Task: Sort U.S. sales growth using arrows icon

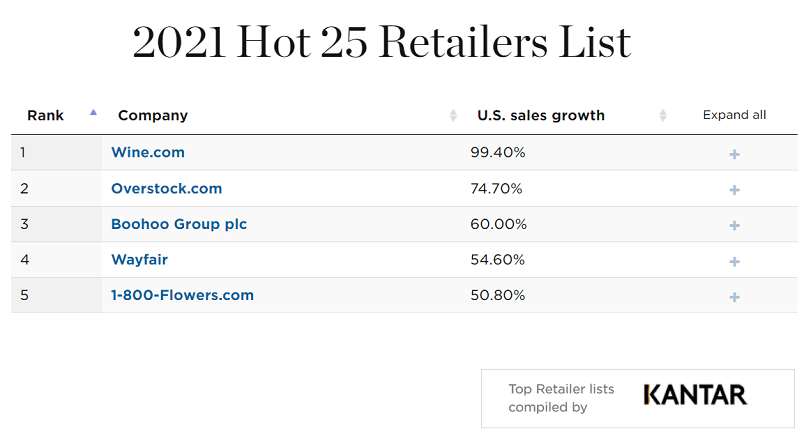Action: point(663,115)
